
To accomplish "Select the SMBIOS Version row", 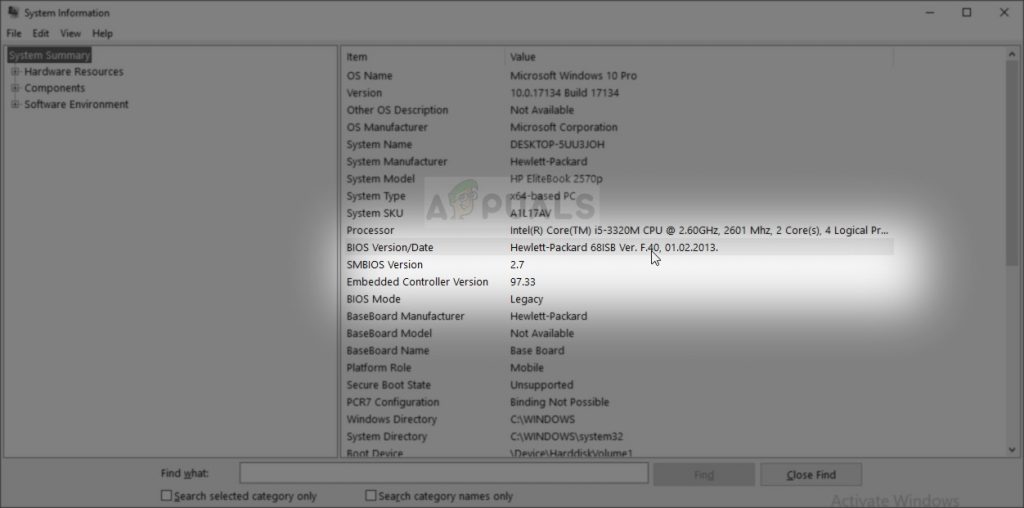I will [x=617, y=264].
